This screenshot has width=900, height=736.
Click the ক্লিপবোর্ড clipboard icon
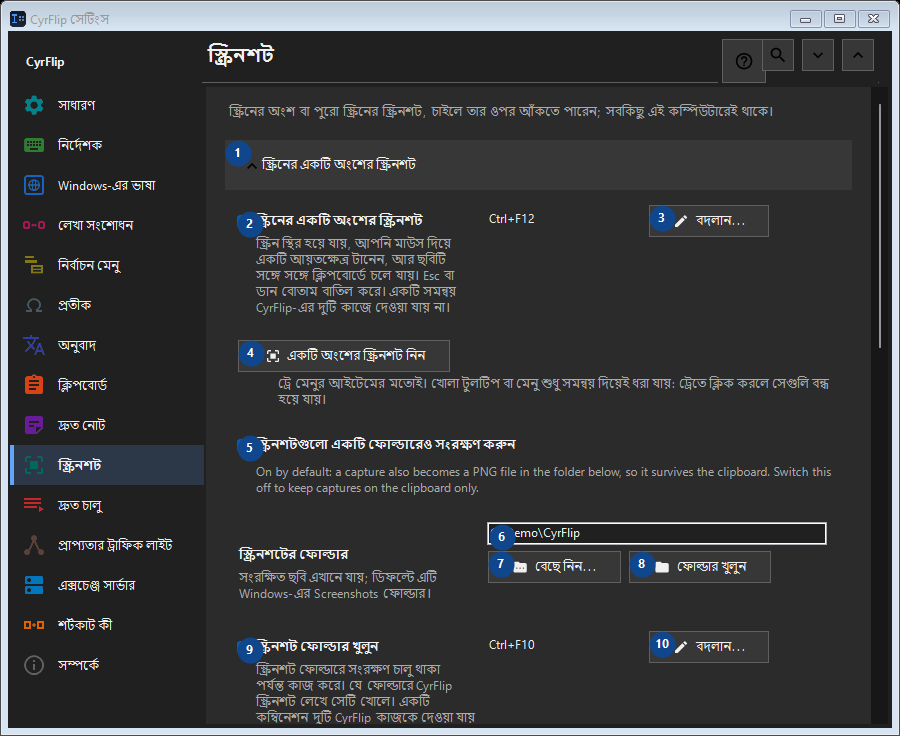(x=34, y=385)
